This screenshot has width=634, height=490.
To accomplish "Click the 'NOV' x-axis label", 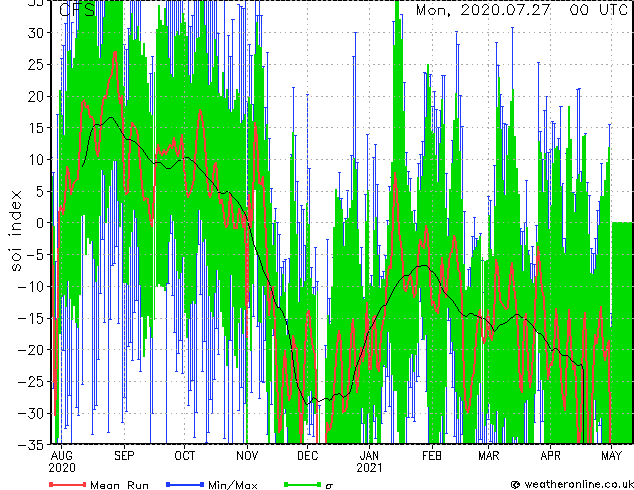I will [x=247, y=456].
